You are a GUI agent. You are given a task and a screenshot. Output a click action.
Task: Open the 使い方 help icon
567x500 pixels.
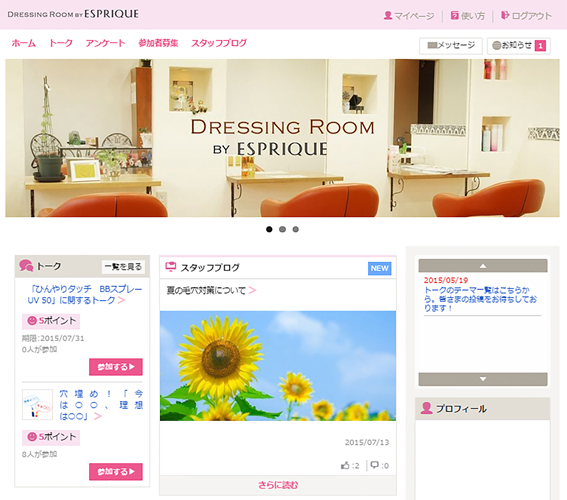[x=455, y=15]
